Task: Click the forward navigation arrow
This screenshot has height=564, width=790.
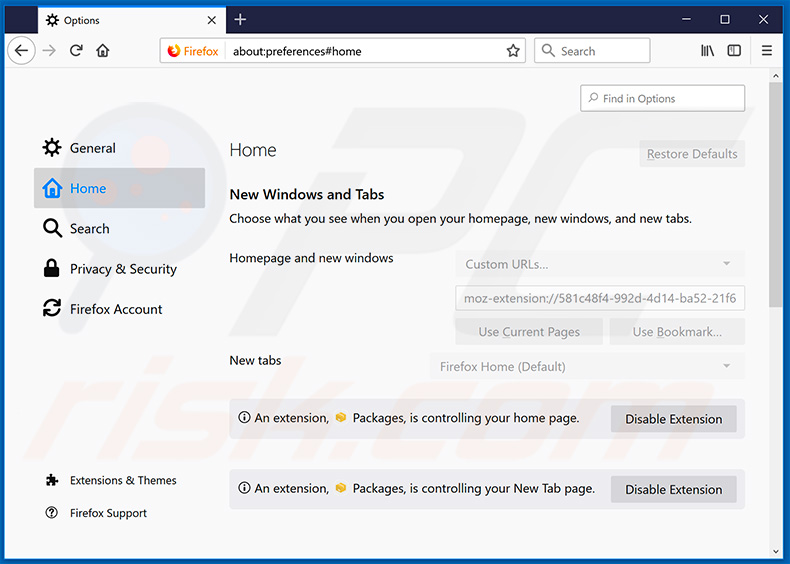Action: click(49, 50)
